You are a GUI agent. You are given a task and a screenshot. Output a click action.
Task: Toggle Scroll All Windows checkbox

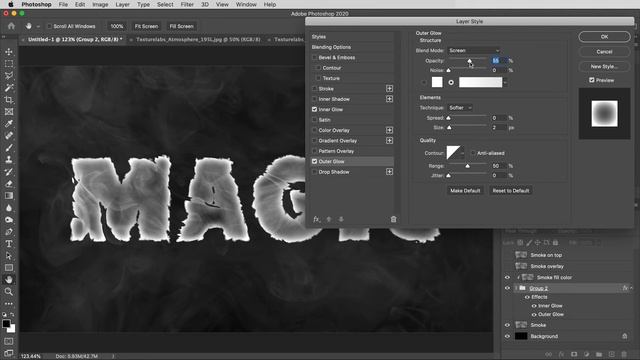click(49, 26)
